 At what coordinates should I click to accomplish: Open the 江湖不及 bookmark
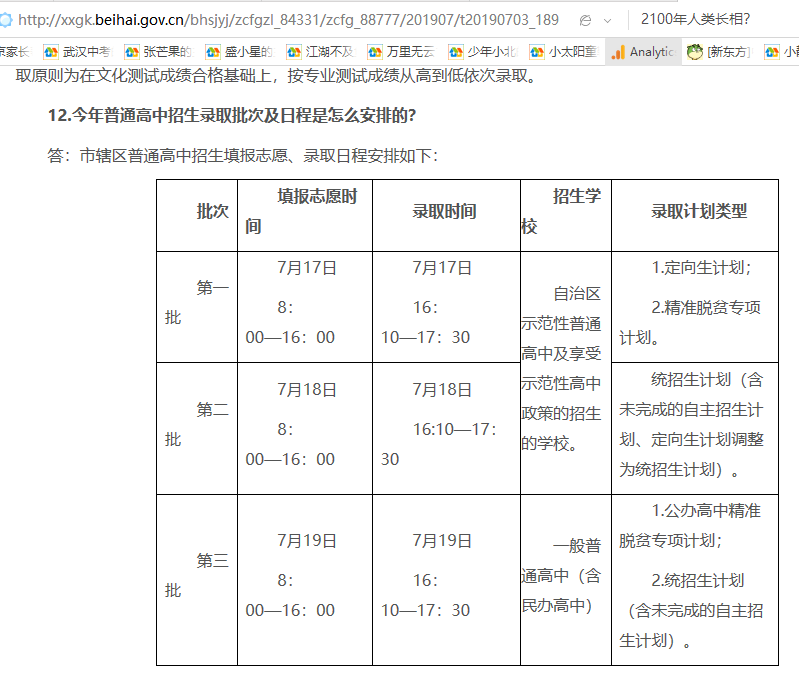pyautogui.click(x=320, y=51)
